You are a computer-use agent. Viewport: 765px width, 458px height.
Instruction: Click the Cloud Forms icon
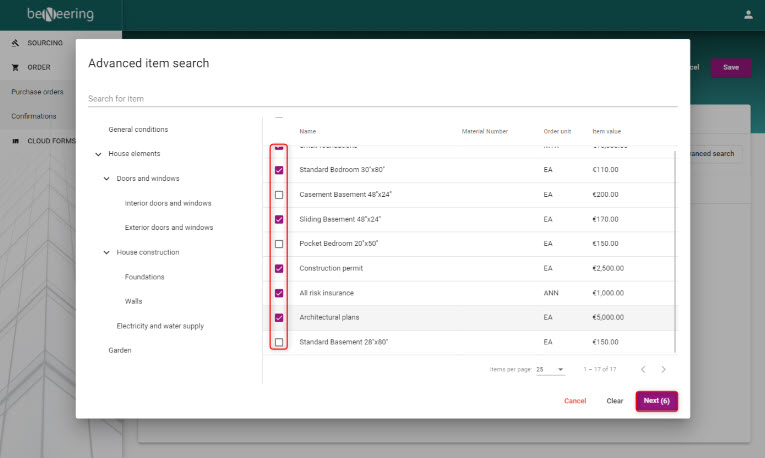[15, 141]
